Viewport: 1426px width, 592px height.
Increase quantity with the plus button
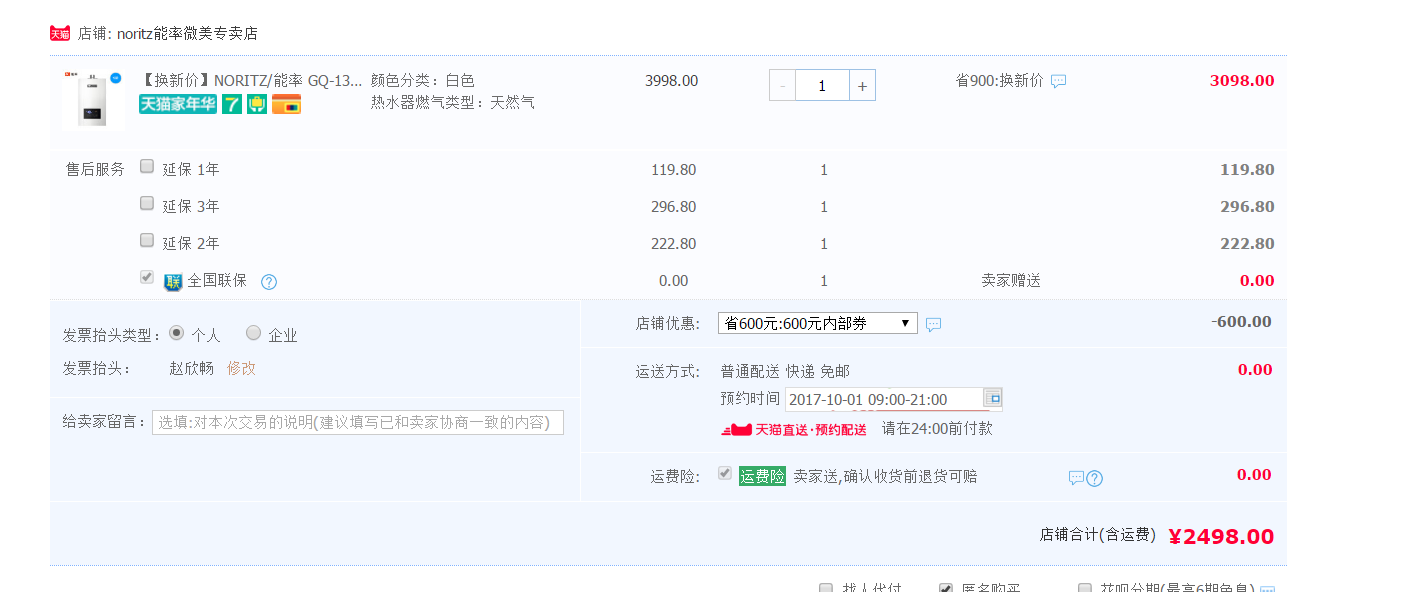(862, 85)
